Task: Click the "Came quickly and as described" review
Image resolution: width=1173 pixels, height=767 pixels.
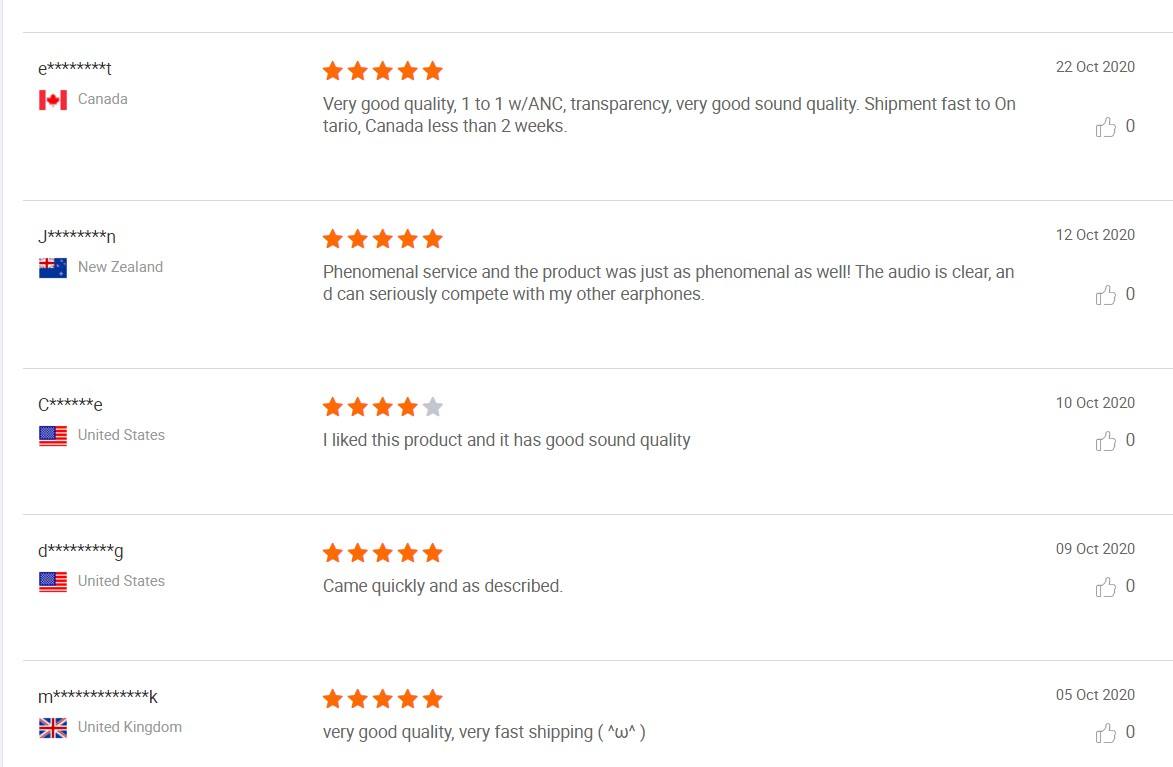Action: [x=442, y=586]
